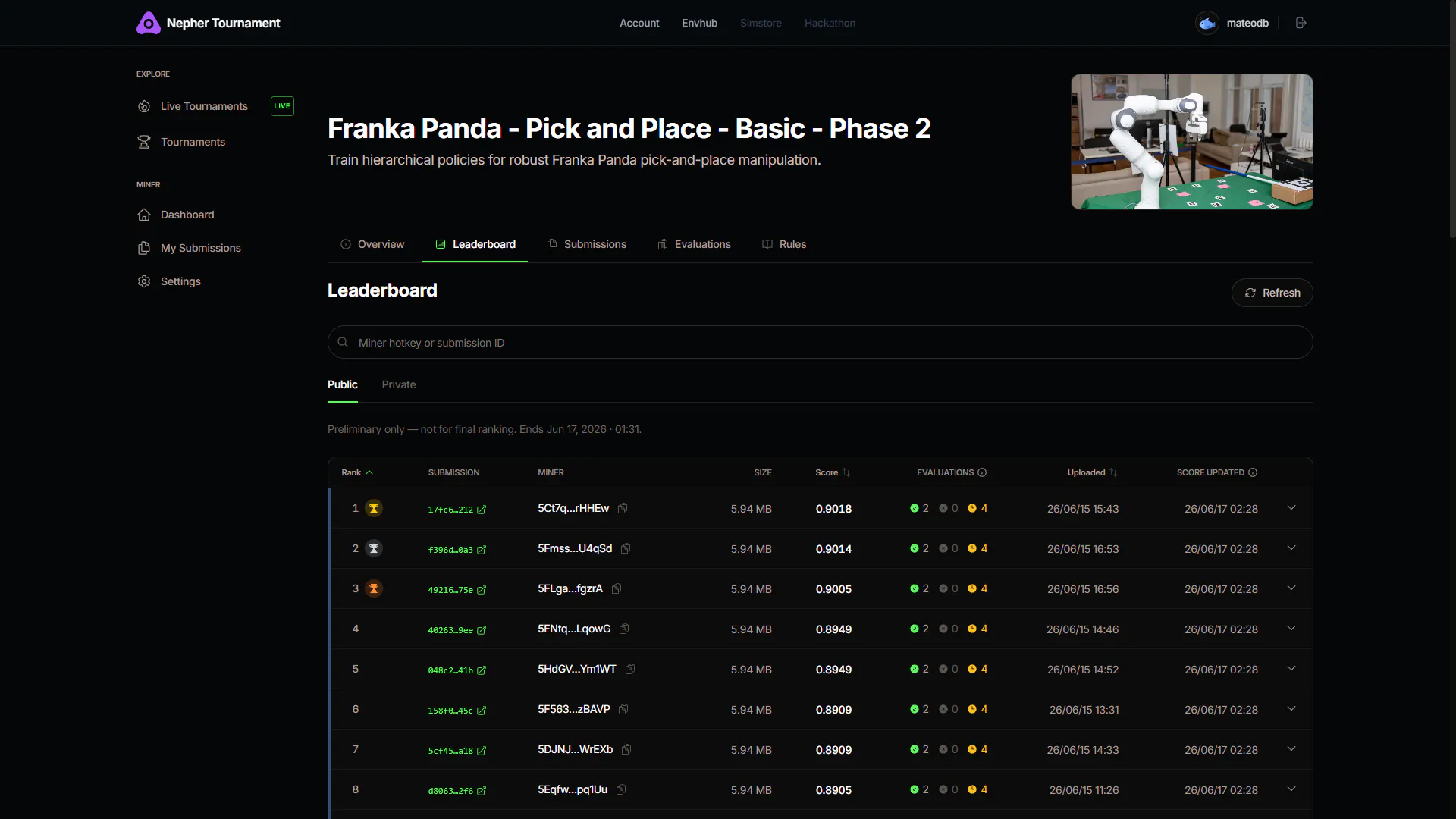Open the Rules tab

[x=784, y=244]
